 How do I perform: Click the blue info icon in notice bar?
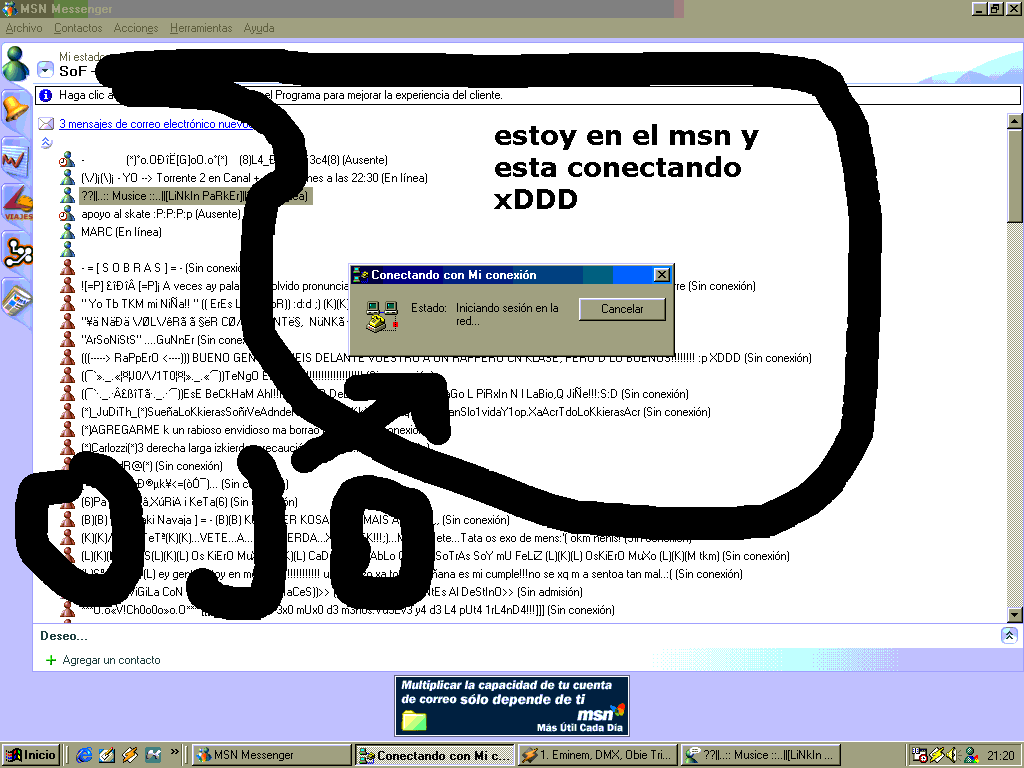45,95
